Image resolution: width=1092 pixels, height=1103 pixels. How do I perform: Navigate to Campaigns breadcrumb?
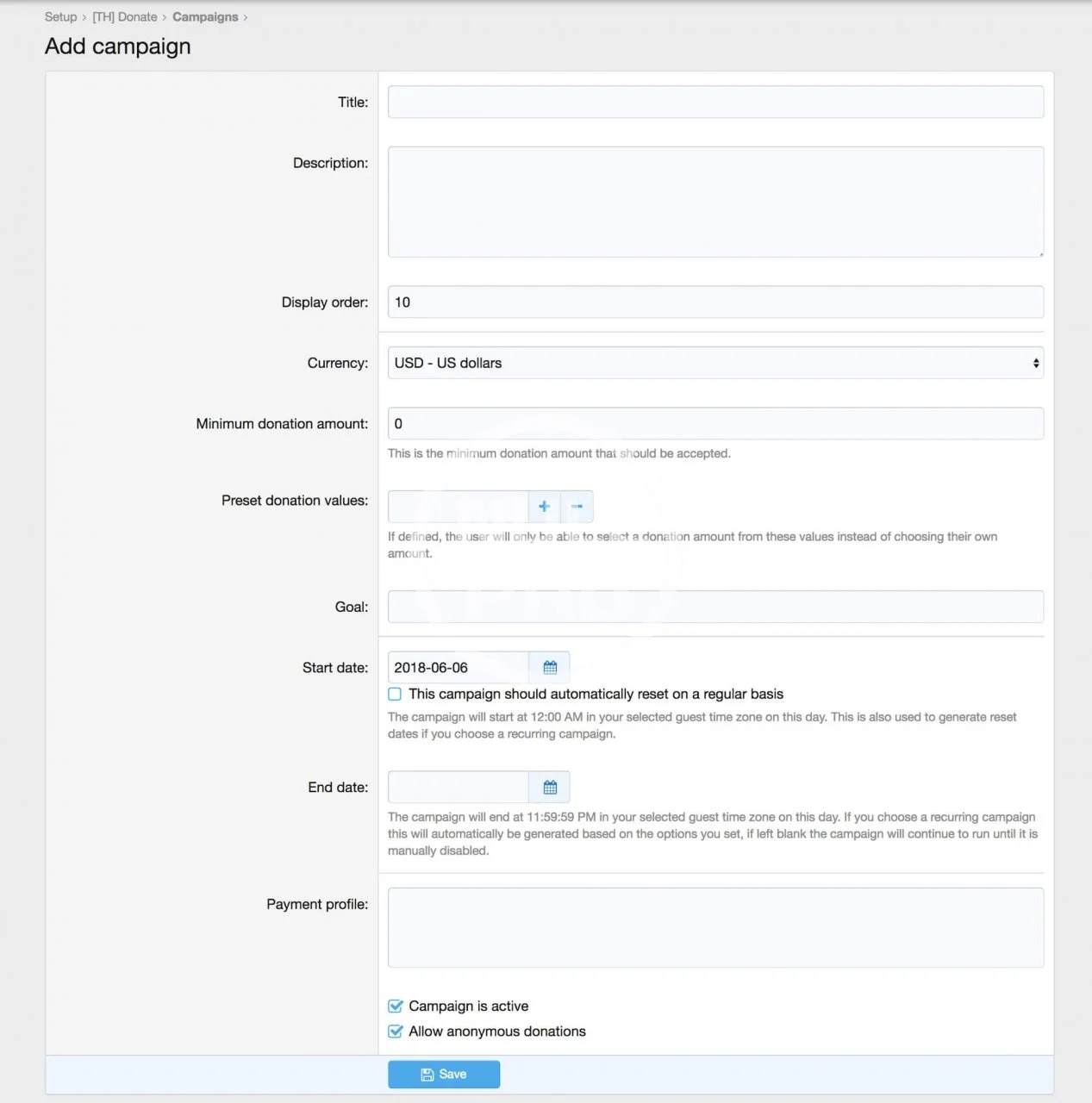205,17
